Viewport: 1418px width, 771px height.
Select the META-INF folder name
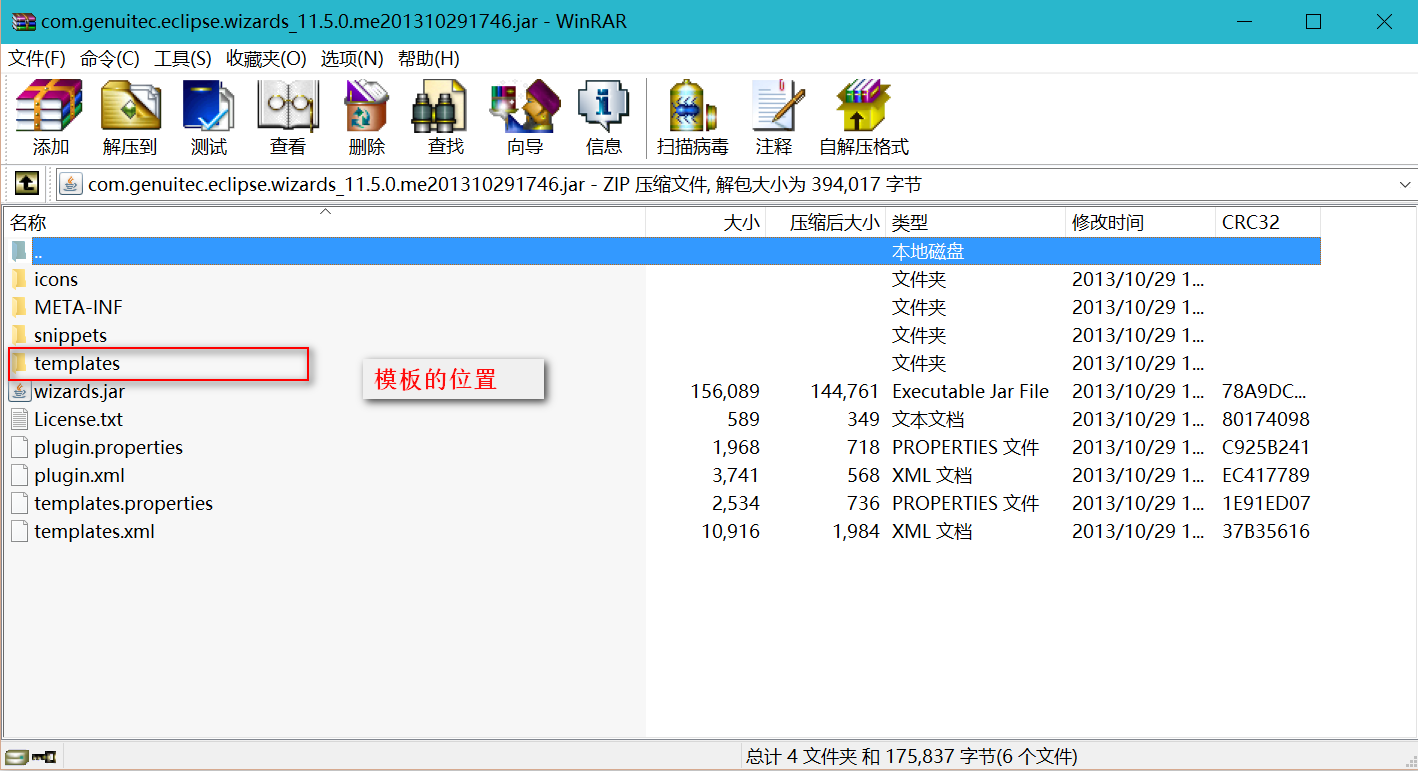[78, 307]
